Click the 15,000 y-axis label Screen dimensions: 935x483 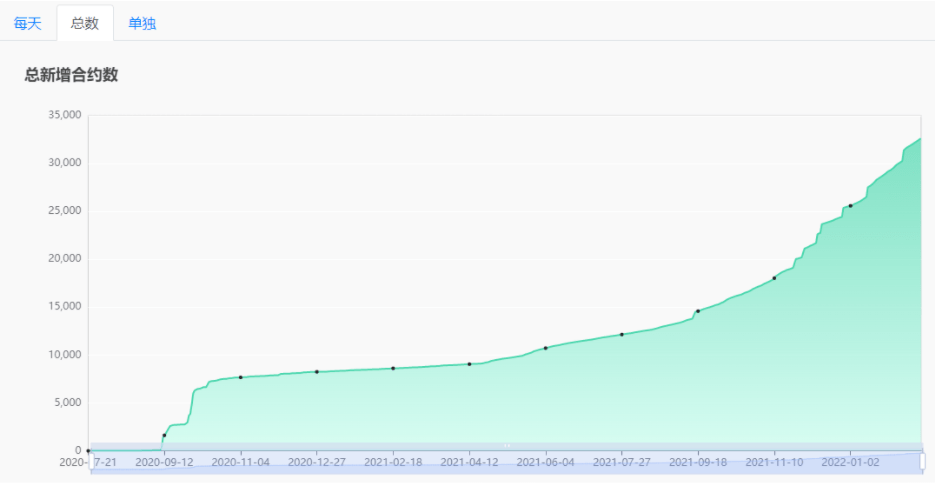(64, 307)
